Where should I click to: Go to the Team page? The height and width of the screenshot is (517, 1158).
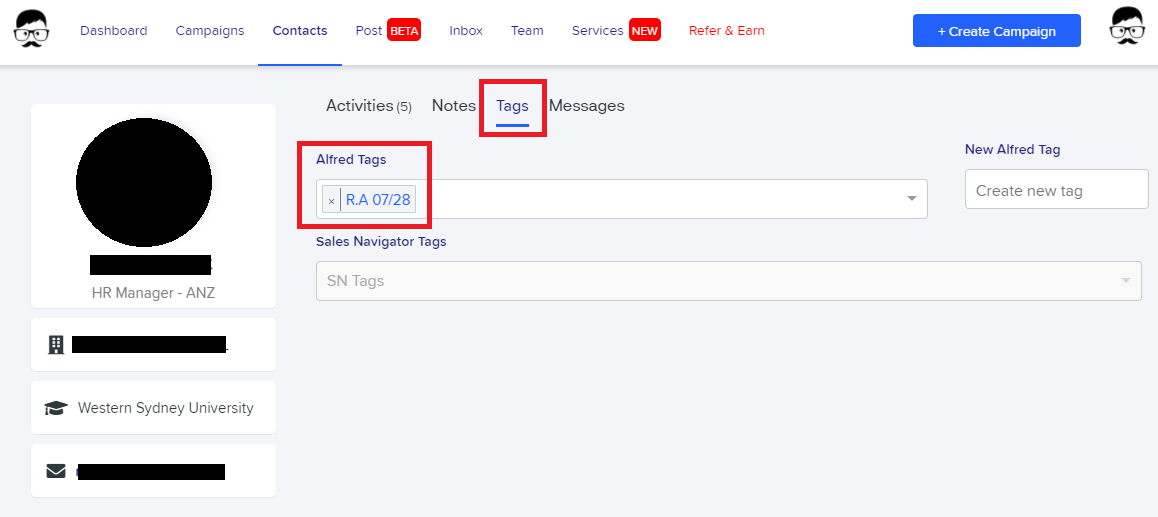[527, 30]
